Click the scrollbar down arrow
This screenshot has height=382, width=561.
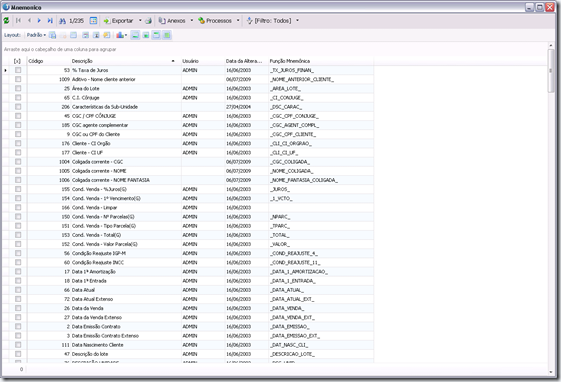click(x=551, y=372)
